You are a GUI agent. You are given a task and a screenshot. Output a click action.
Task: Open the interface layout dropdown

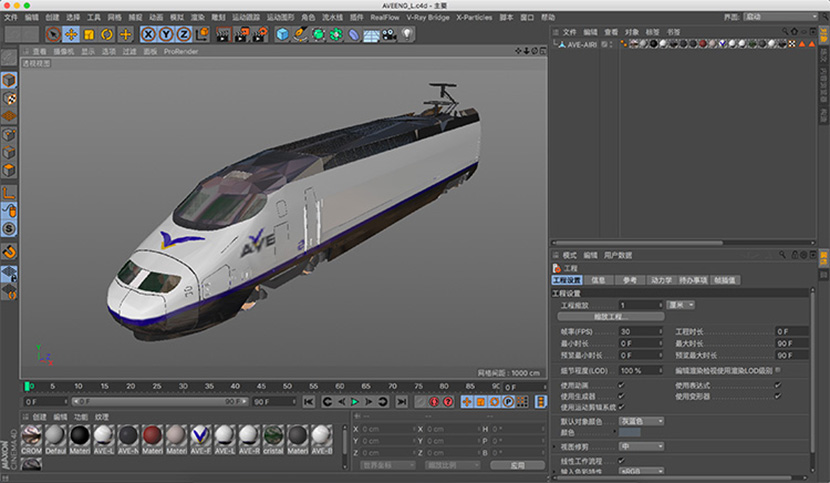click(x=781, y=17)
